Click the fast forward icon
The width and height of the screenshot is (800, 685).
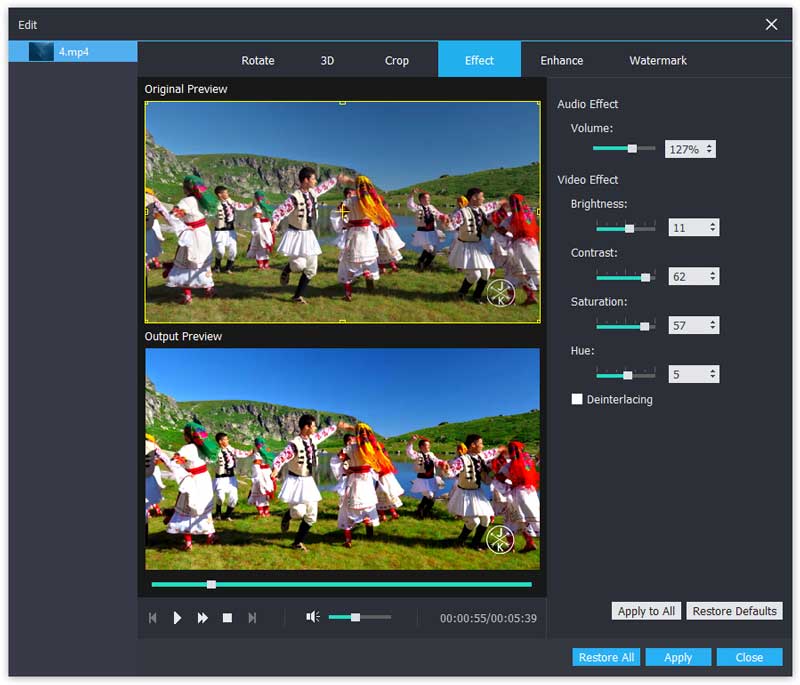[x=202, y=618]
